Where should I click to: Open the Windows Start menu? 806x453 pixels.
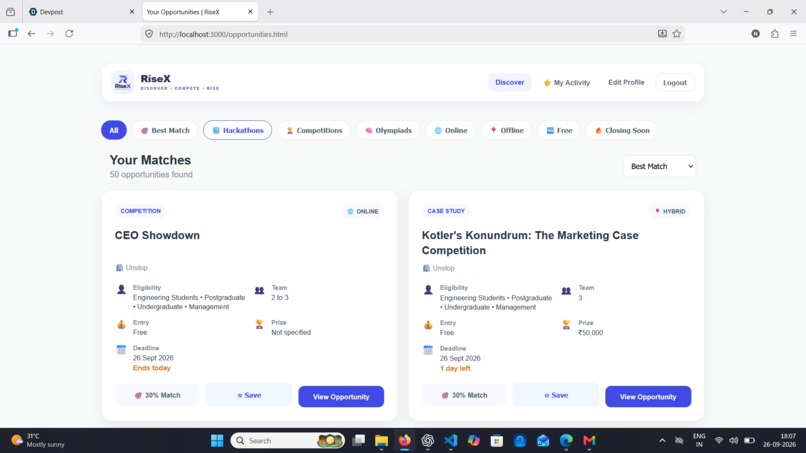[x=217, y=441]
